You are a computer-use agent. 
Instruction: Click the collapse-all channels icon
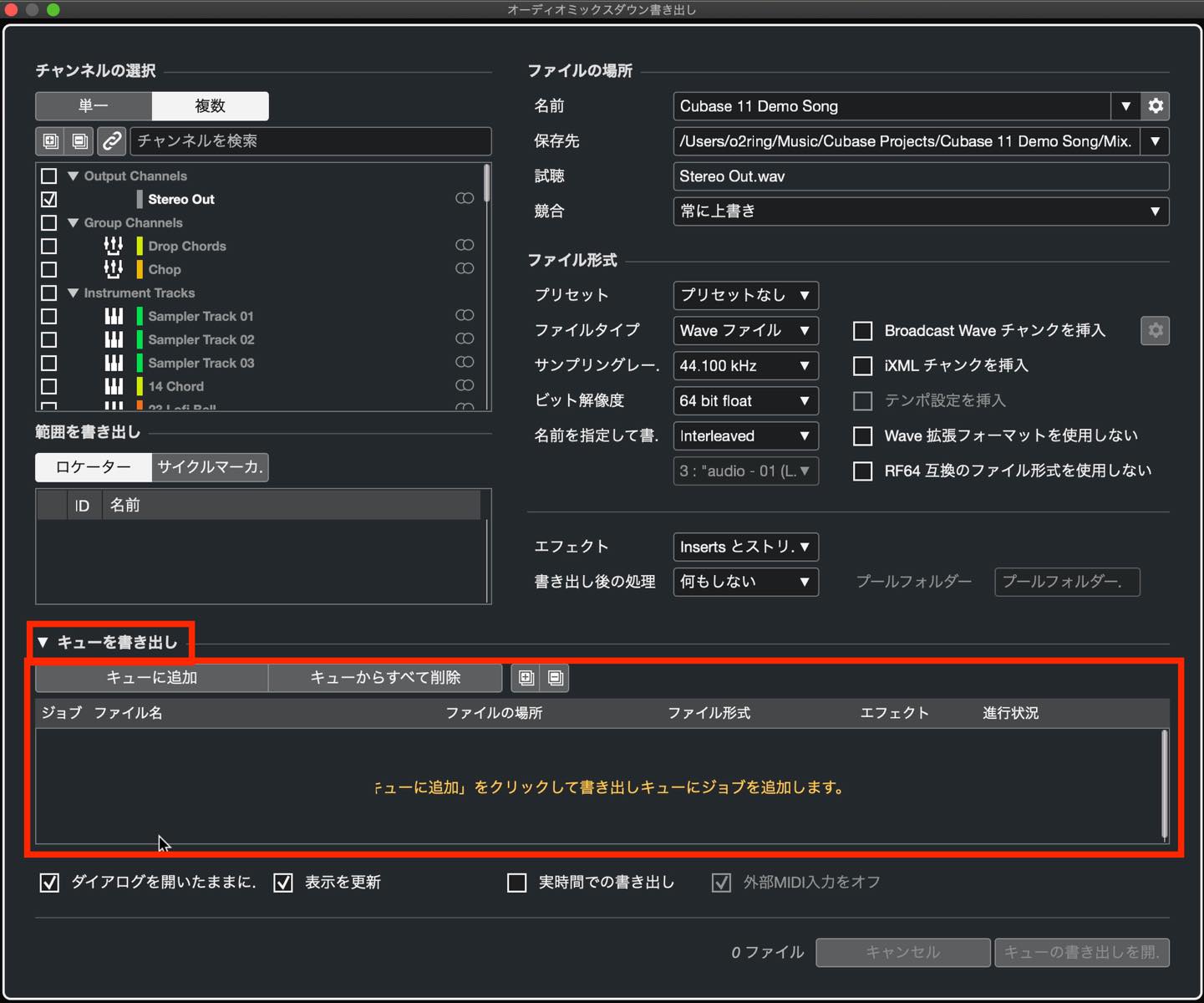point(79,141)
